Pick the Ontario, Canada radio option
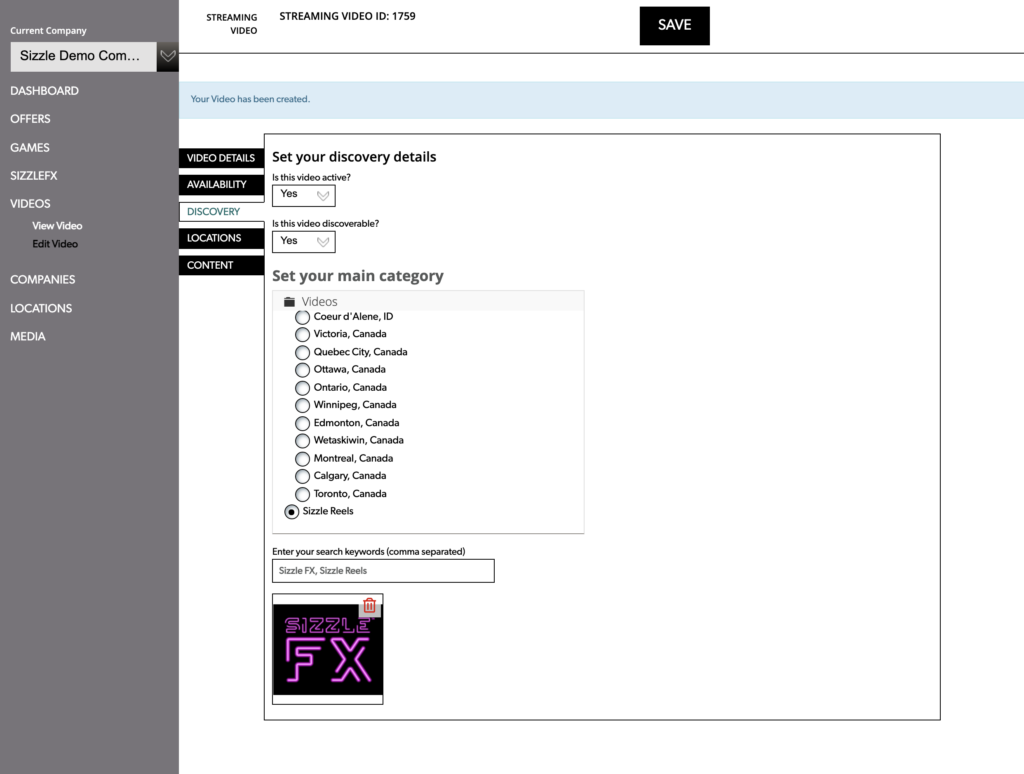This screenshot has width=1024, height=774. pos(302,388)
